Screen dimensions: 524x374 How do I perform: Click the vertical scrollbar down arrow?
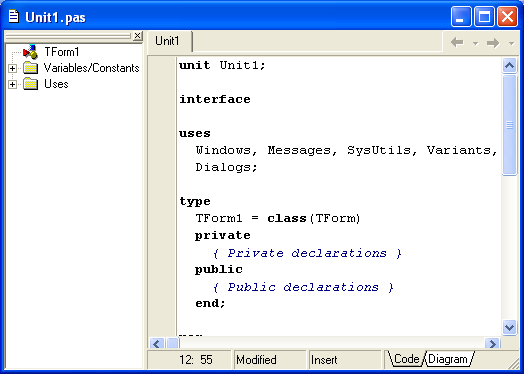tap(509, 327)
